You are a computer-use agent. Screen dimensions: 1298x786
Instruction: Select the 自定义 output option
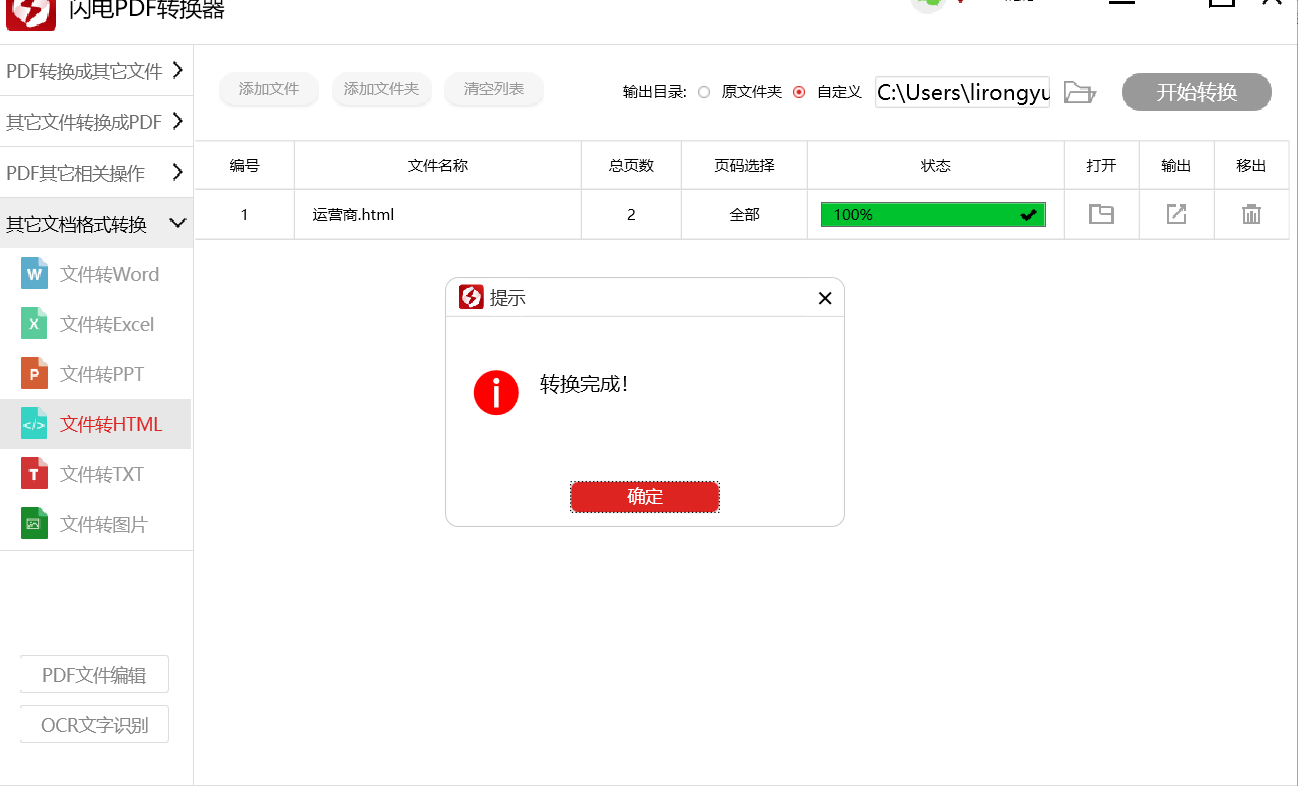798,92
